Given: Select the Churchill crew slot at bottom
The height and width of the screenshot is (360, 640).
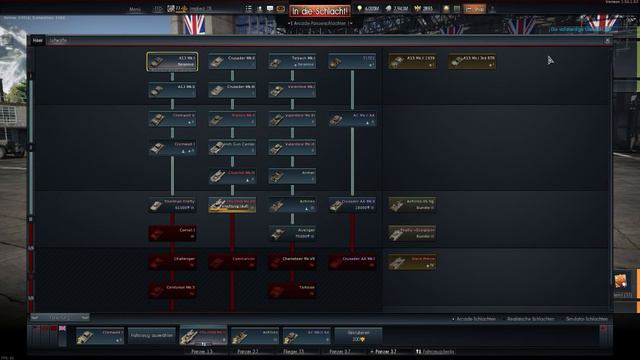Looking at the screenshot, I should (204, 336).
